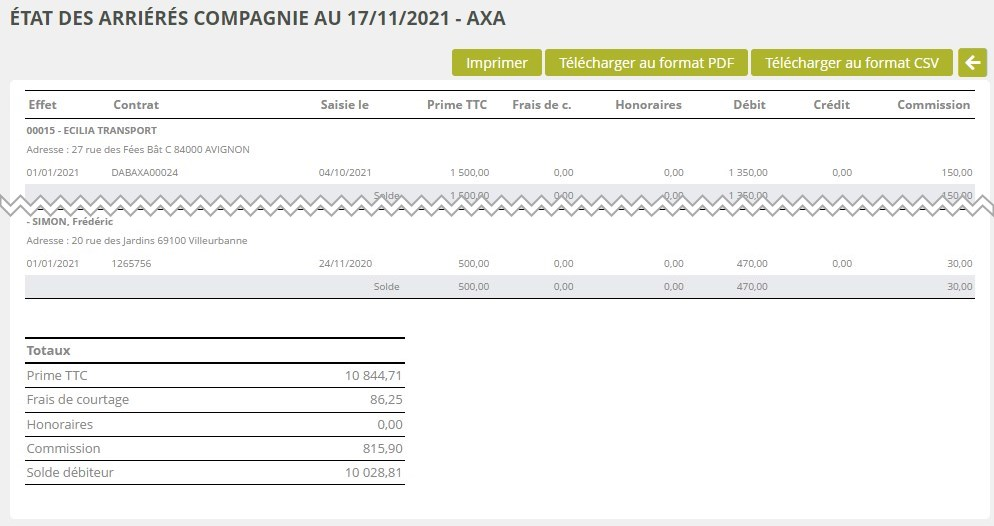Click the Avignon address line
This screenshot has height=526, width=994.
pyautogui.click(x=138, y=150)
